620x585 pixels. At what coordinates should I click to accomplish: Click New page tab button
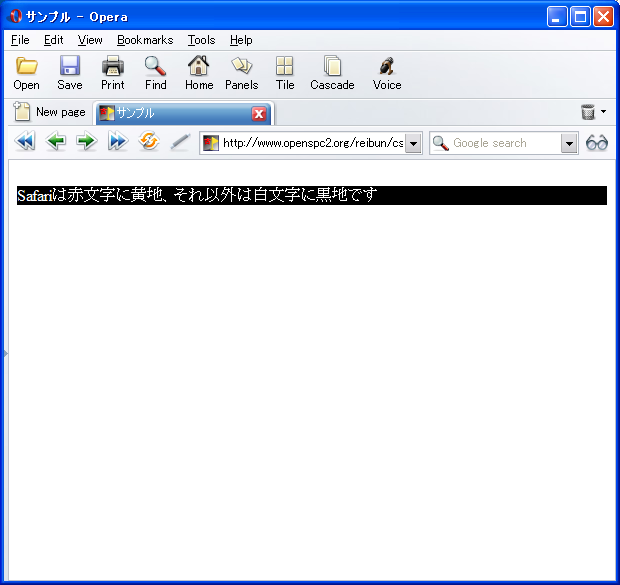(49, 112)
